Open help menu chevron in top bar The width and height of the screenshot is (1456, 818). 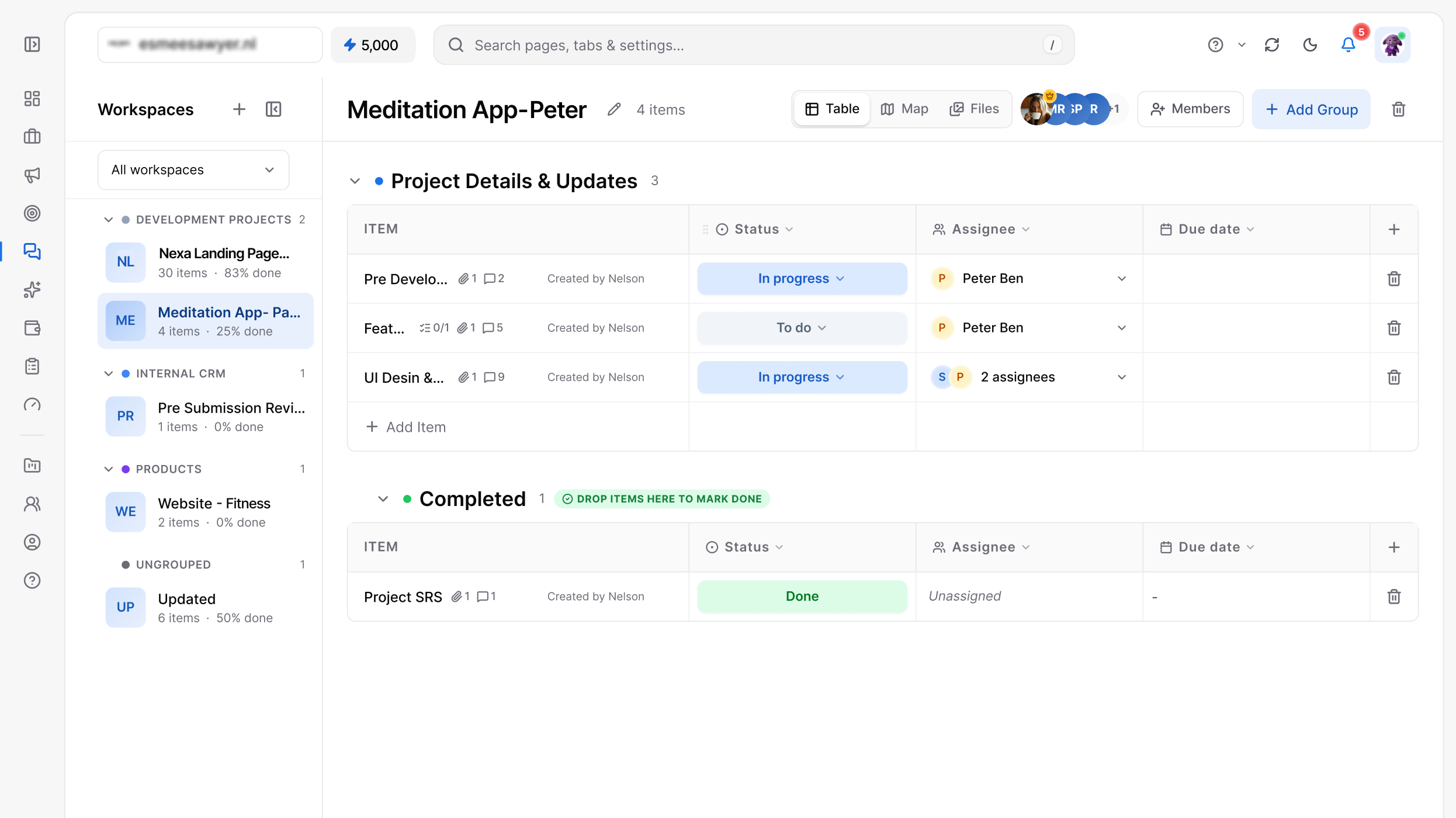coord(1242,45)
